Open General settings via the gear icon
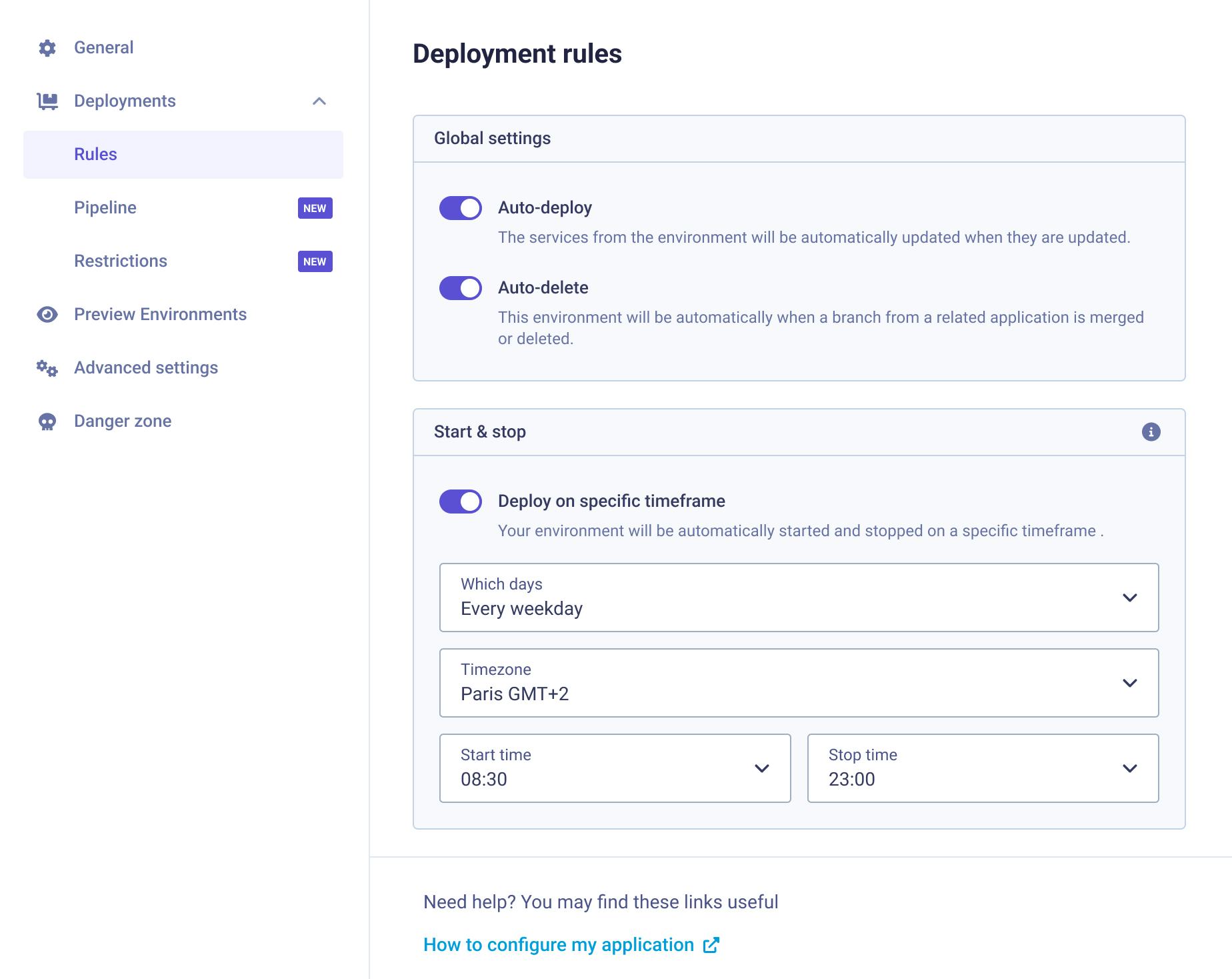The width and height of the screenshot is (1232, 979). coord(47,47)
